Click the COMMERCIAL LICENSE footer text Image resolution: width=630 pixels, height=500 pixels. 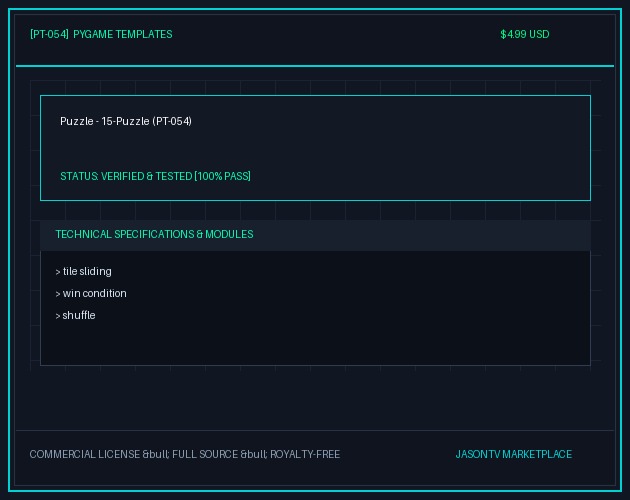click(85, 454)
